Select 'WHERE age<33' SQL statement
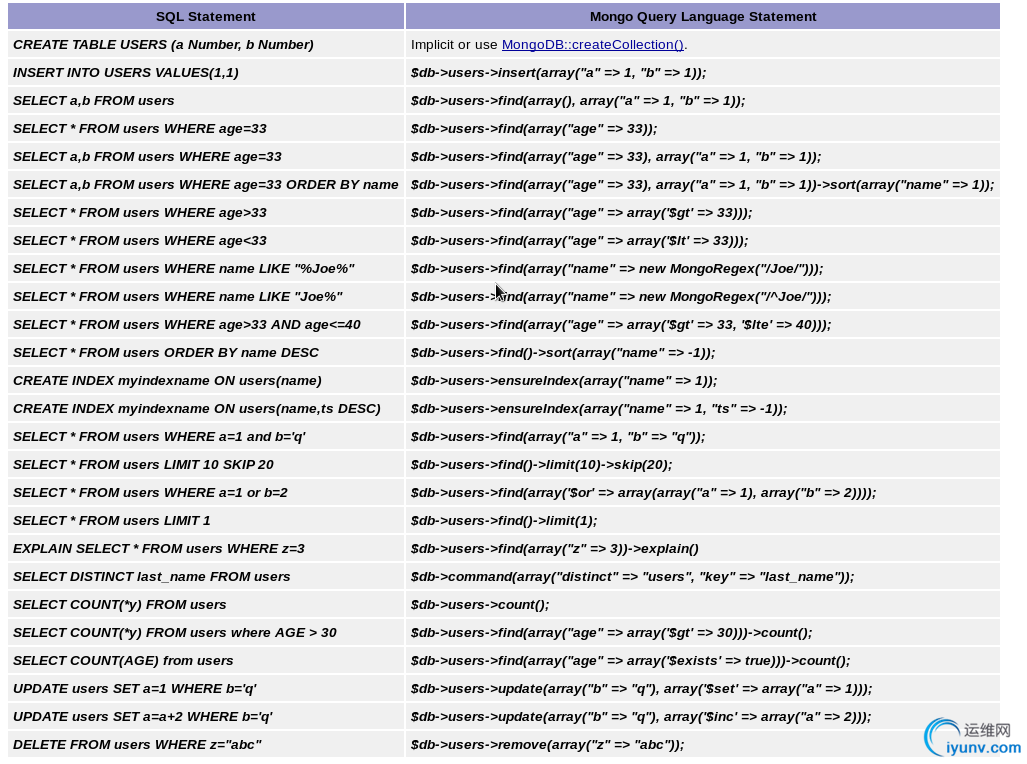The height and width of the screenshot is (764, 1027). point(206,240)
